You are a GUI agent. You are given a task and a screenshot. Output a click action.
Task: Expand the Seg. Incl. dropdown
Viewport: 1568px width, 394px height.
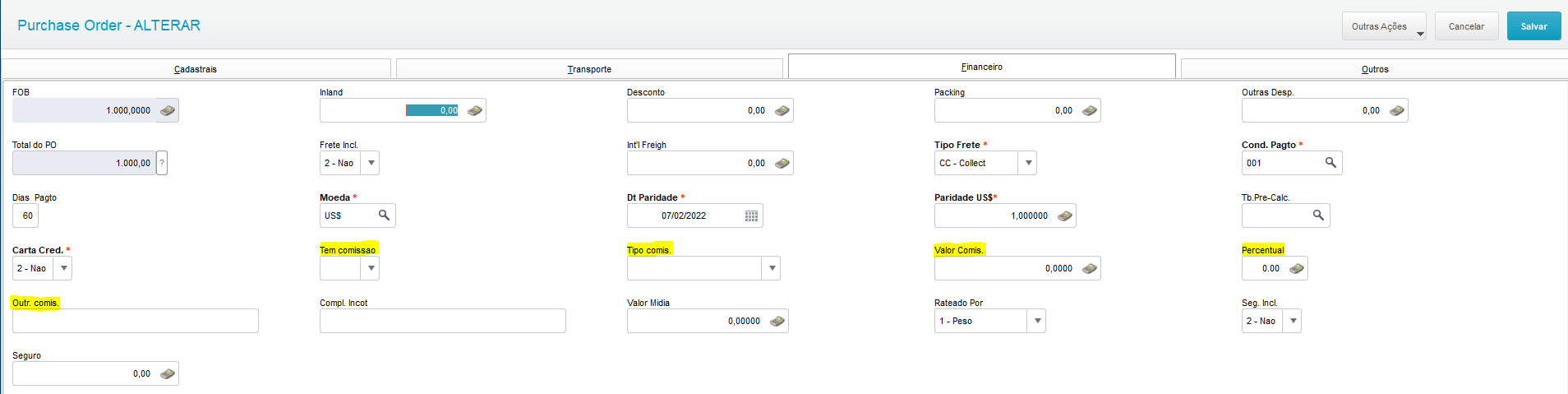(x=1294, y=321)
